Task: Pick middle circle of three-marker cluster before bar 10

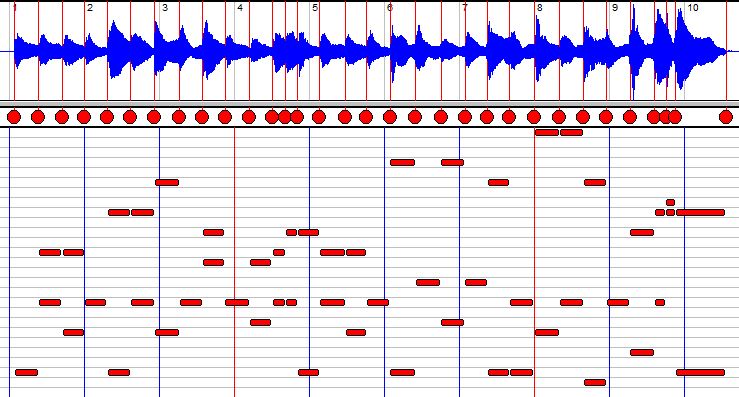Action: tap(665, 116)
